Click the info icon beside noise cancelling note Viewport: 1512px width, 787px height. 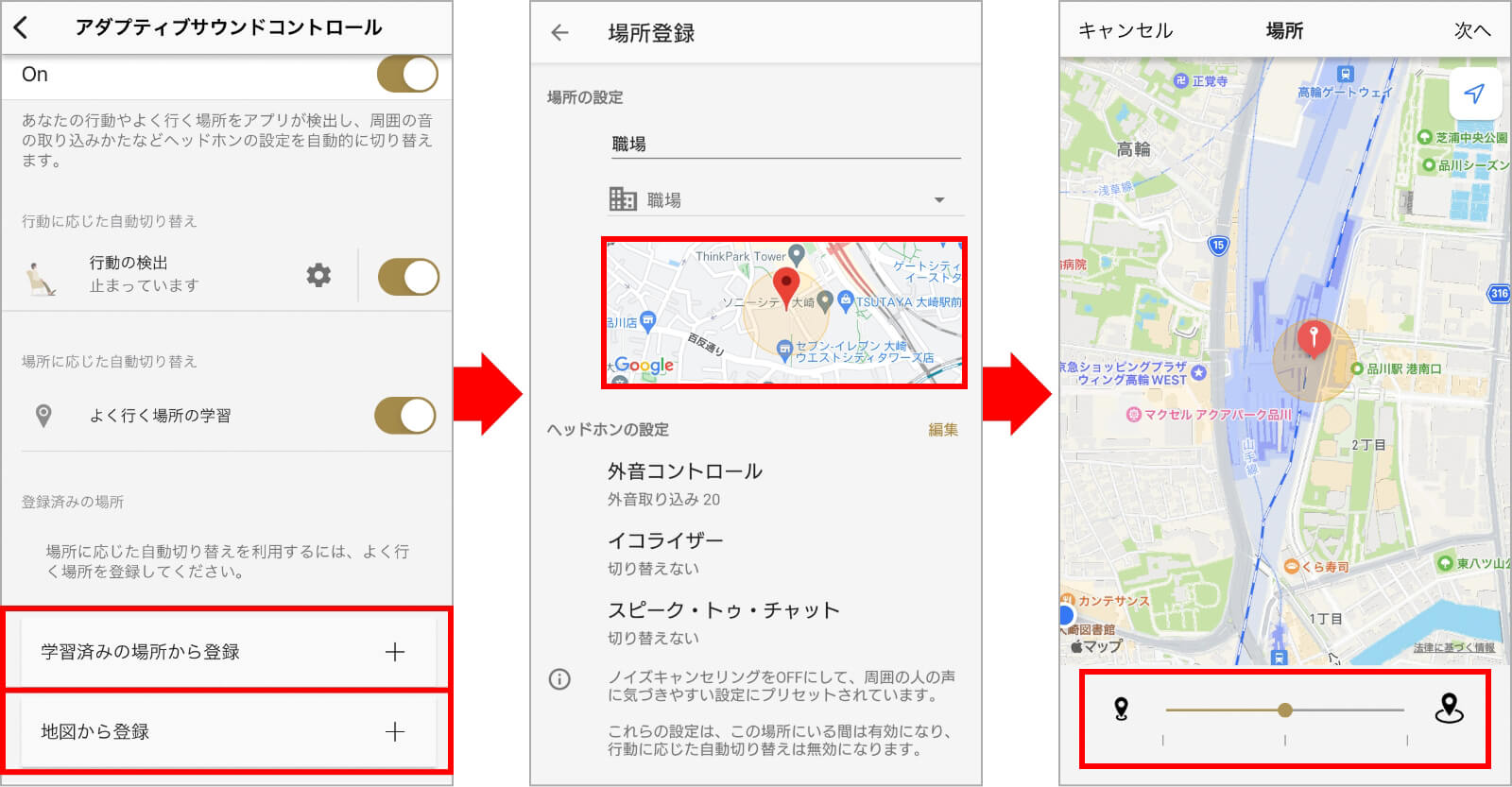559,678
